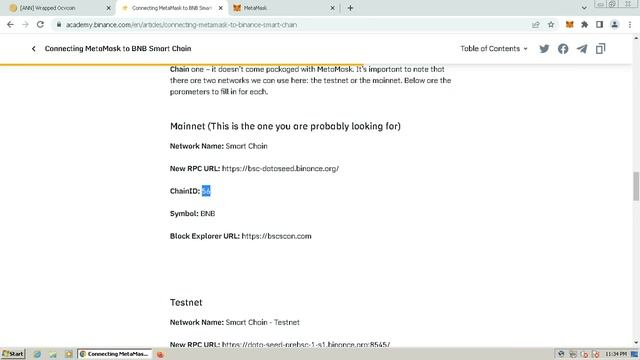Viewport: 640px width, 360px height.
Task: Open the file explorer taskbar icon
Action: (53, 354)
